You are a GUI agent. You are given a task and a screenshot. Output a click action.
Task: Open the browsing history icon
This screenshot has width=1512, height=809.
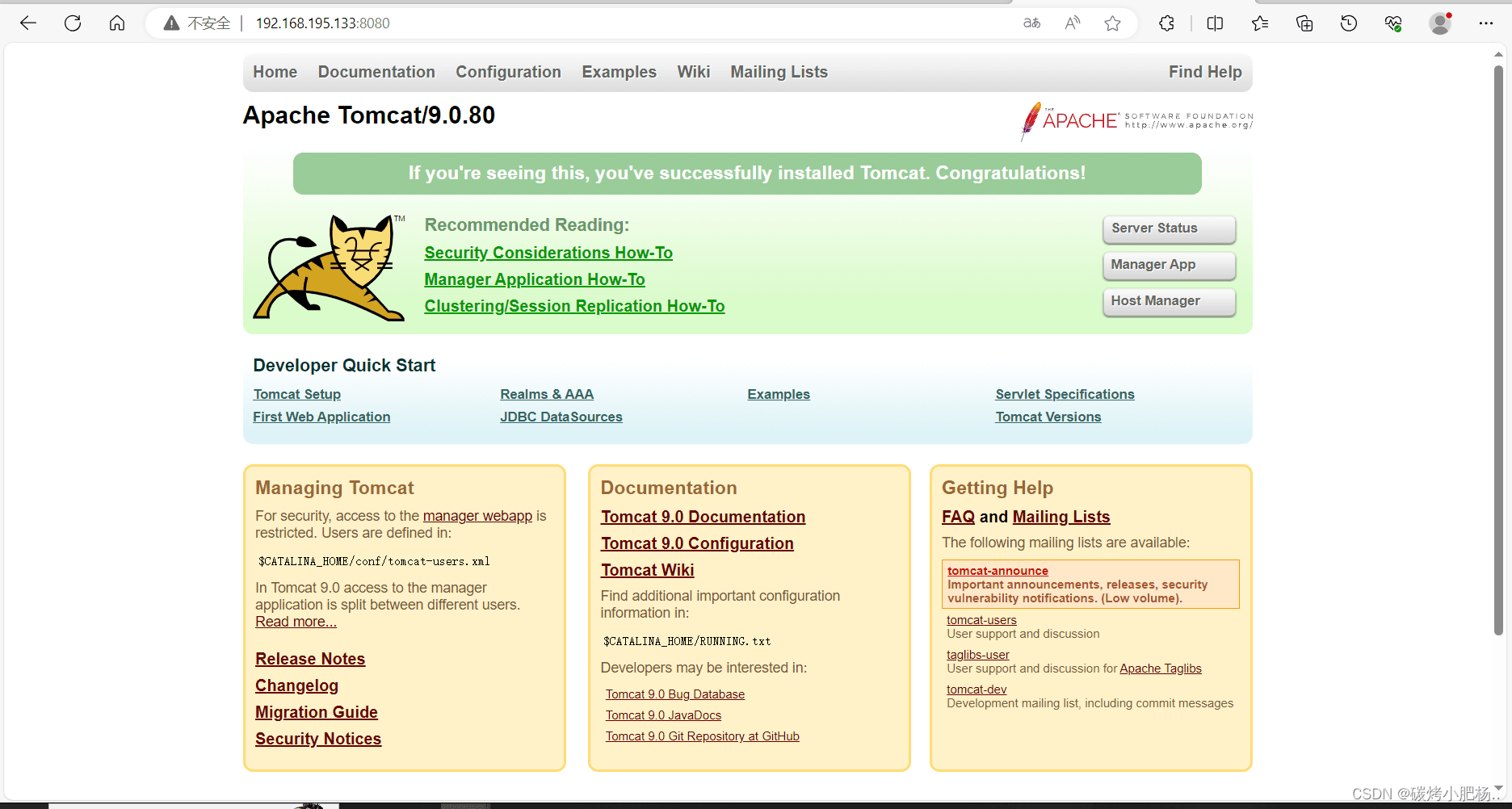1349,23
